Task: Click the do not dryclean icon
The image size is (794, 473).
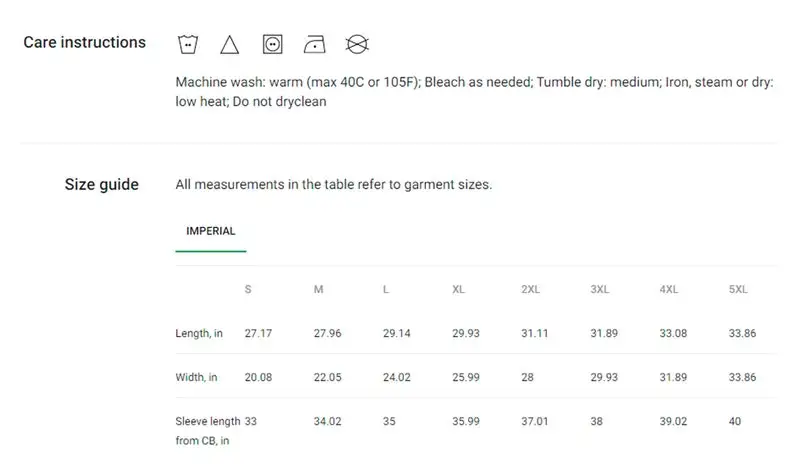Action: point(357,44)
